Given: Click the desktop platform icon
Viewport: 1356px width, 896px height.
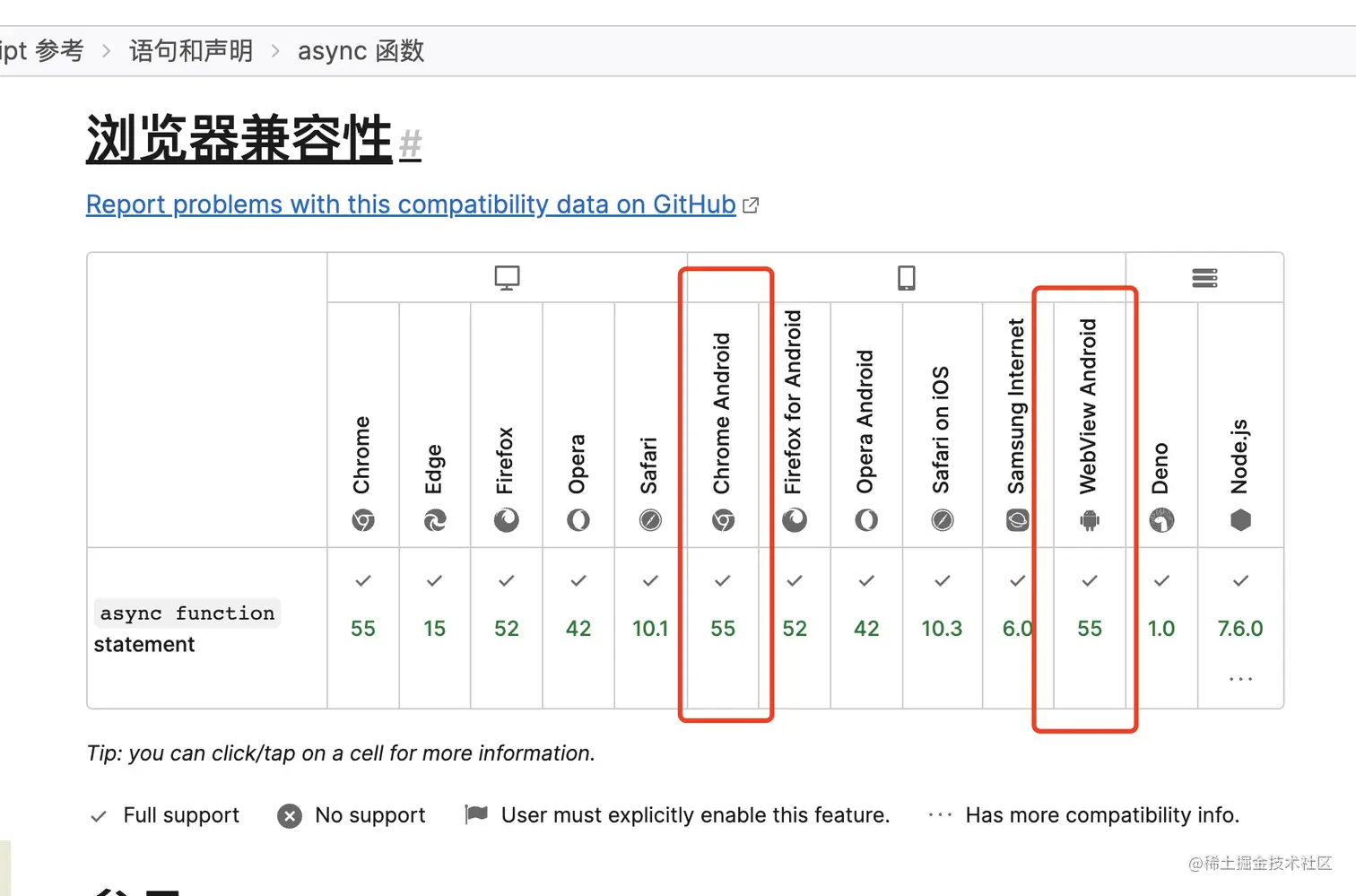Looking at the screenshot, I should [507, 278].
